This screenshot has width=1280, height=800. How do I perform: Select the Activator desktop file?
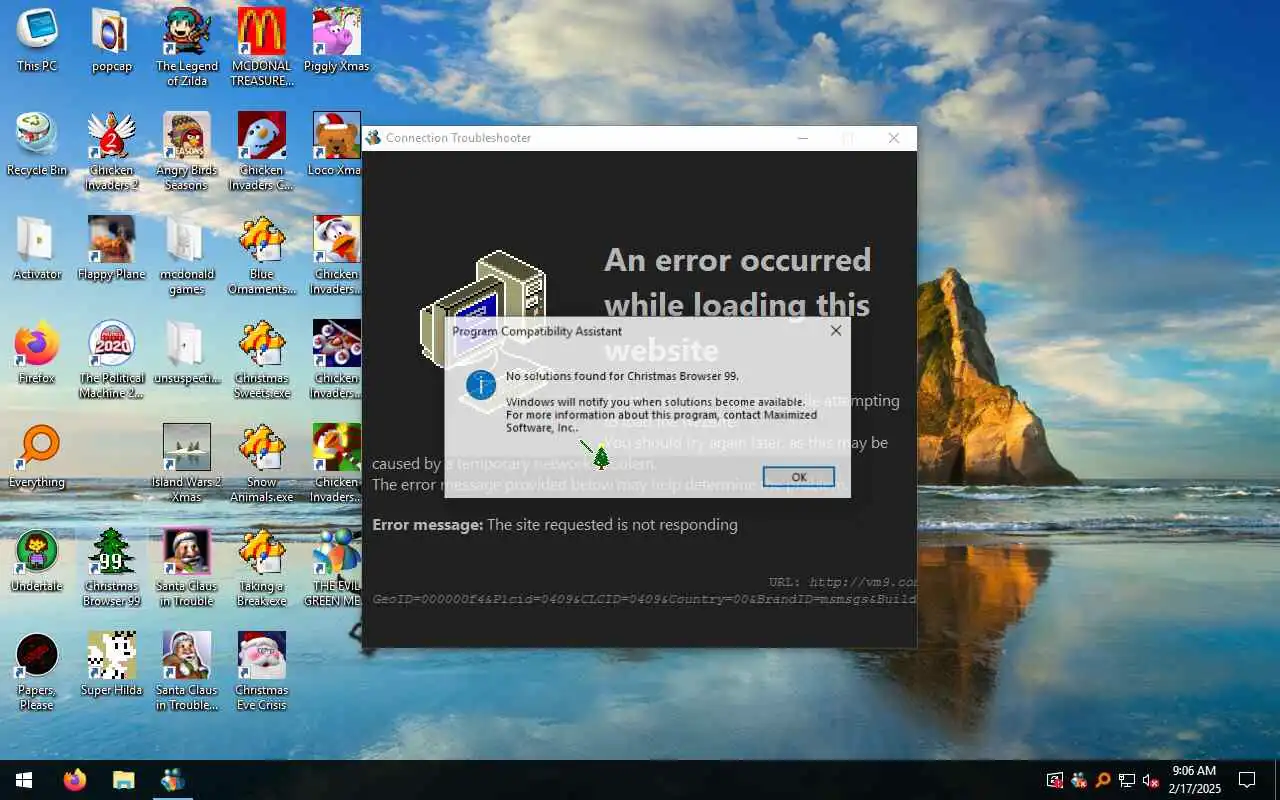(37, 248)
